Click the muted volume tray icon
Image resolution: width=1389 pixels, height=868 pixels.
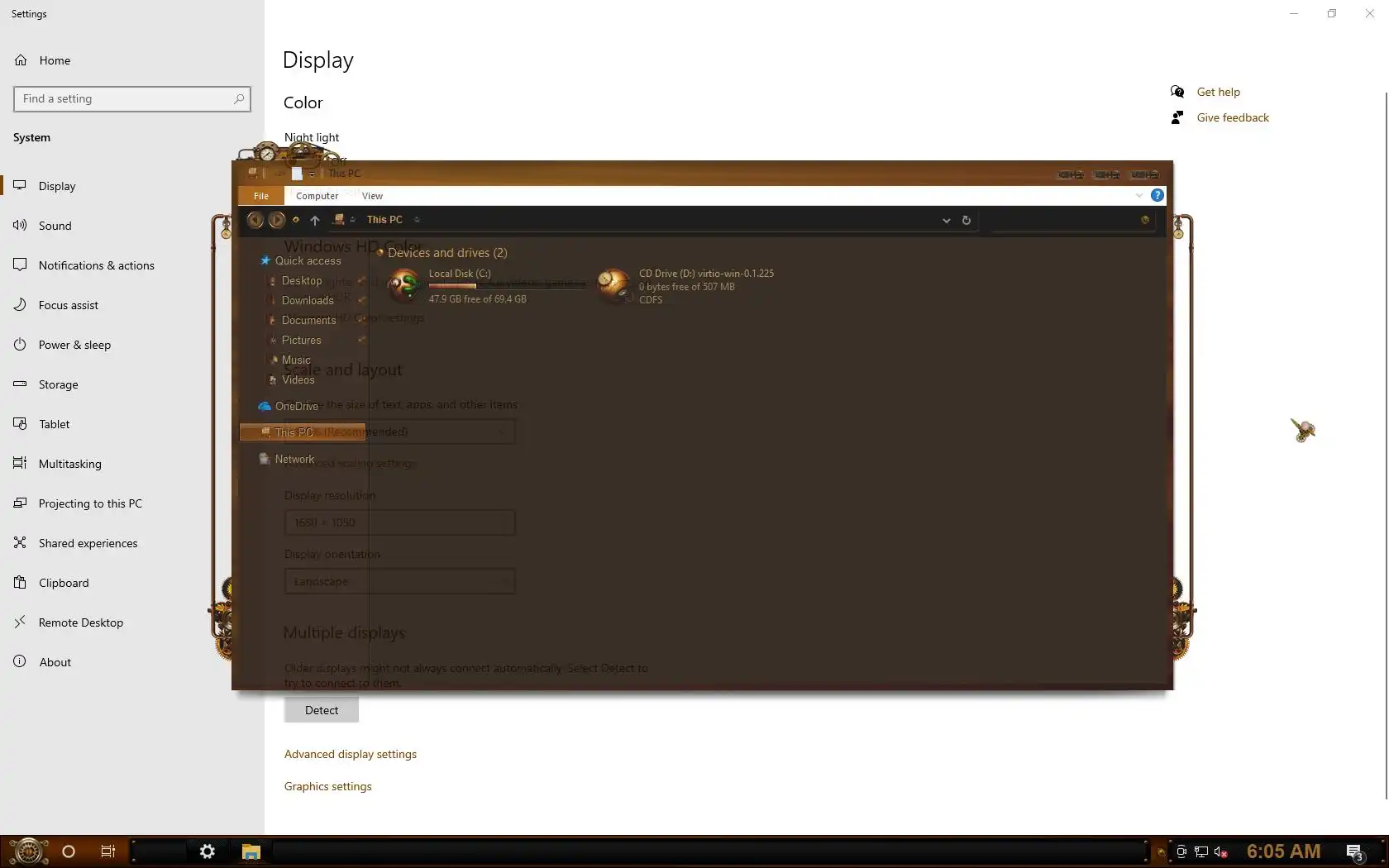(1220, 851)
